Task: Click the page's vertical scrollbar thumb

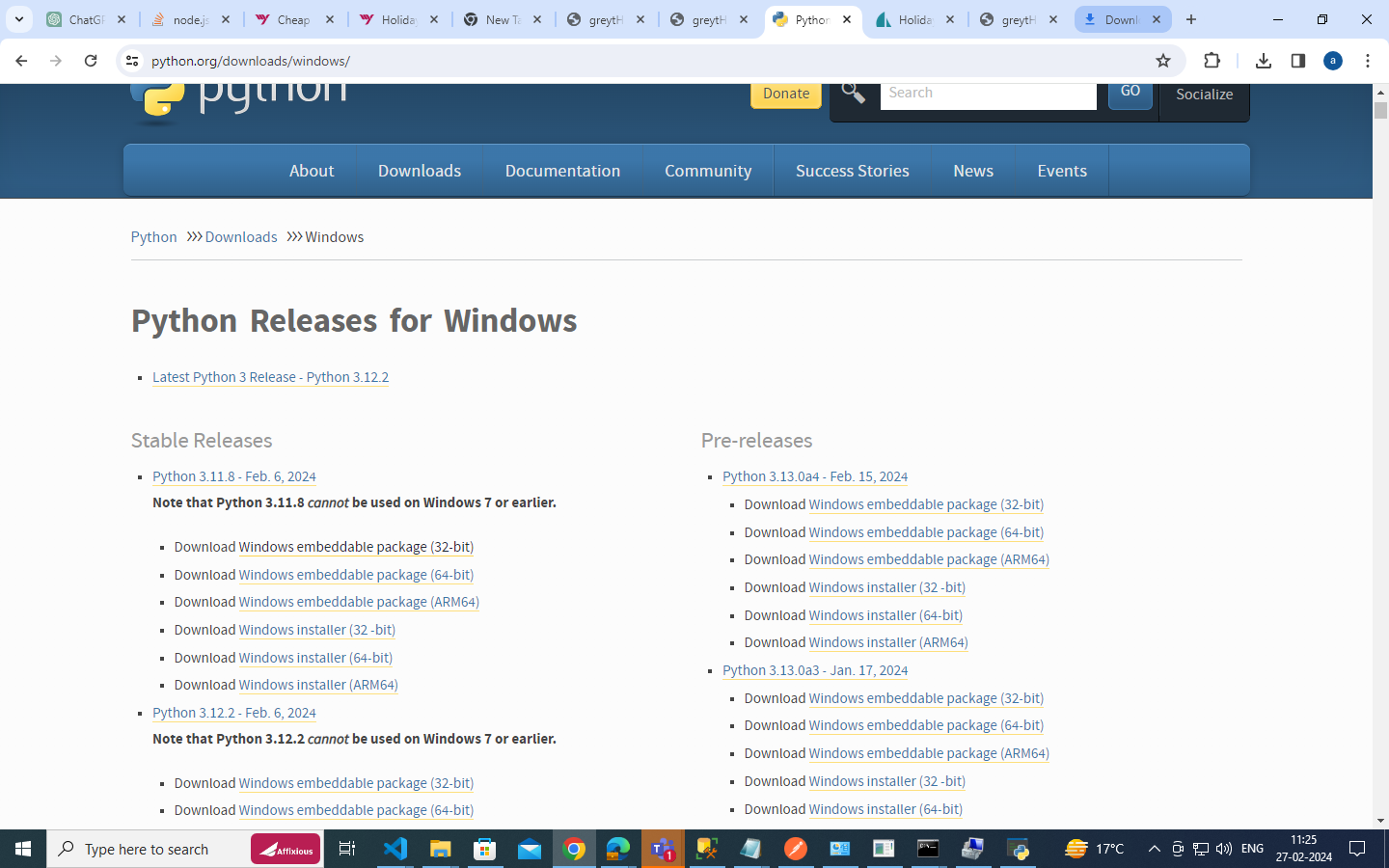Action: [1380, 110]
